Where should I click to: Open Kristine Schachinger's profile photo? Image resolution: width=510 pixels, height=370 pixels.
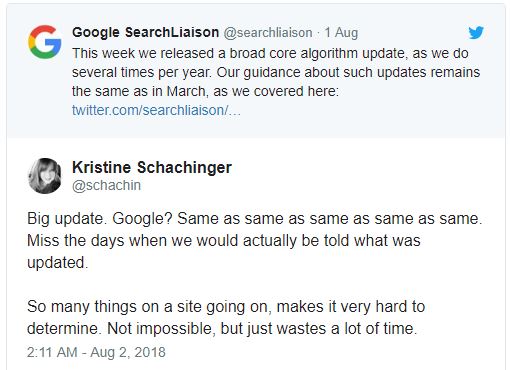pos(45,176)
